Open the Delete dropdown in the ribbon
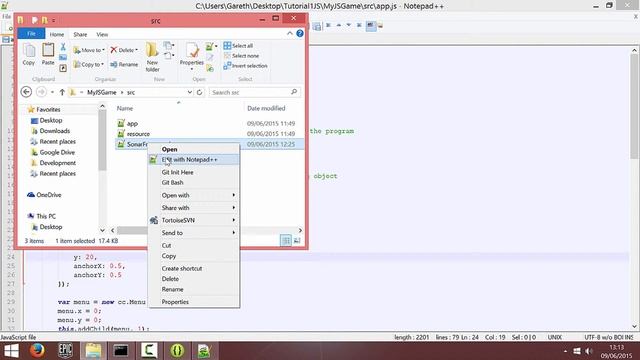The height and width of the screenshot is (360, 640). pos(124,50)
